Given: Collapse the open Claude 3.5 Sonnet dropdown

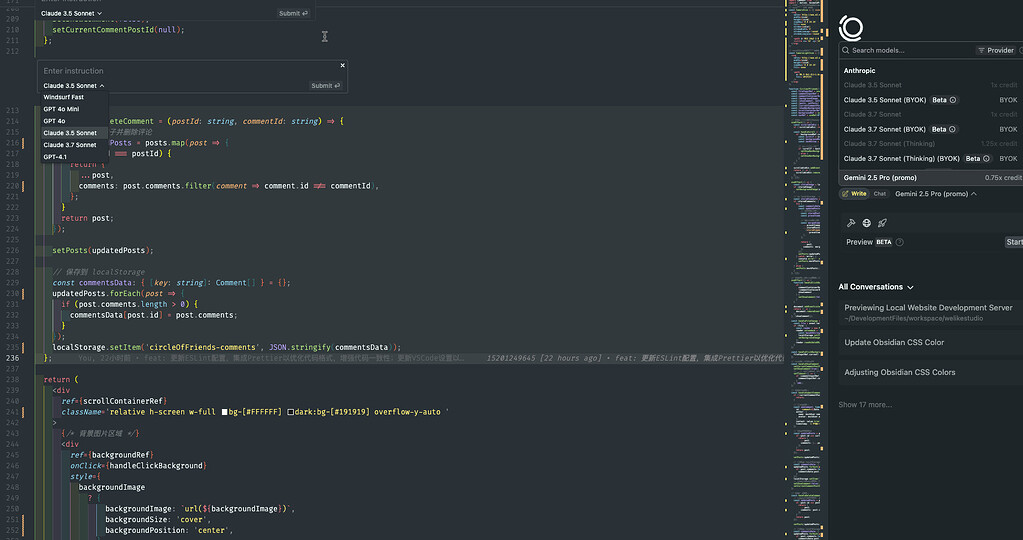Looking at the screenshot, I should point(74,85).
